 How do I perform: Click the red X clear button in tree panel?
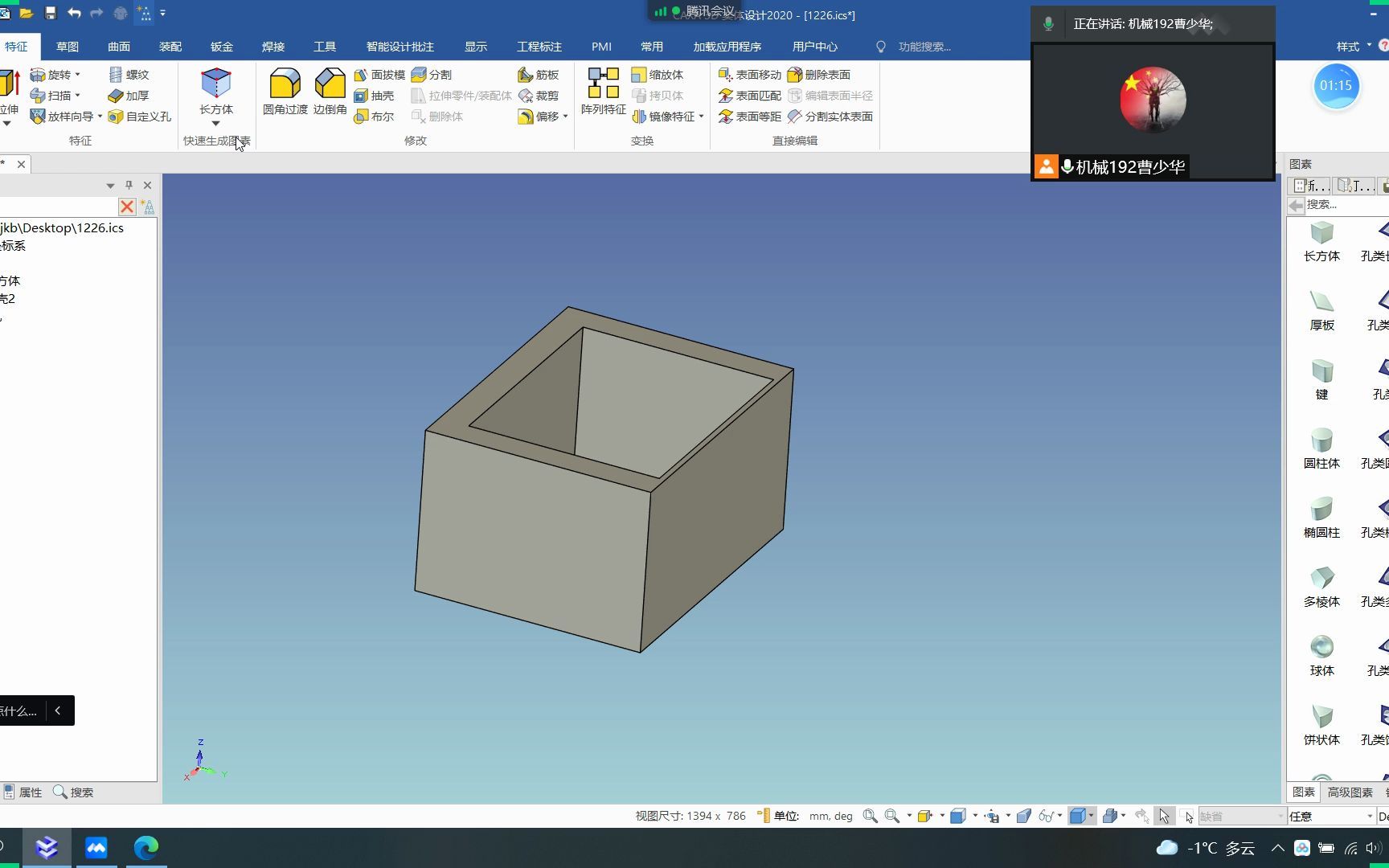pyautogui.click(x=127, y=207)
